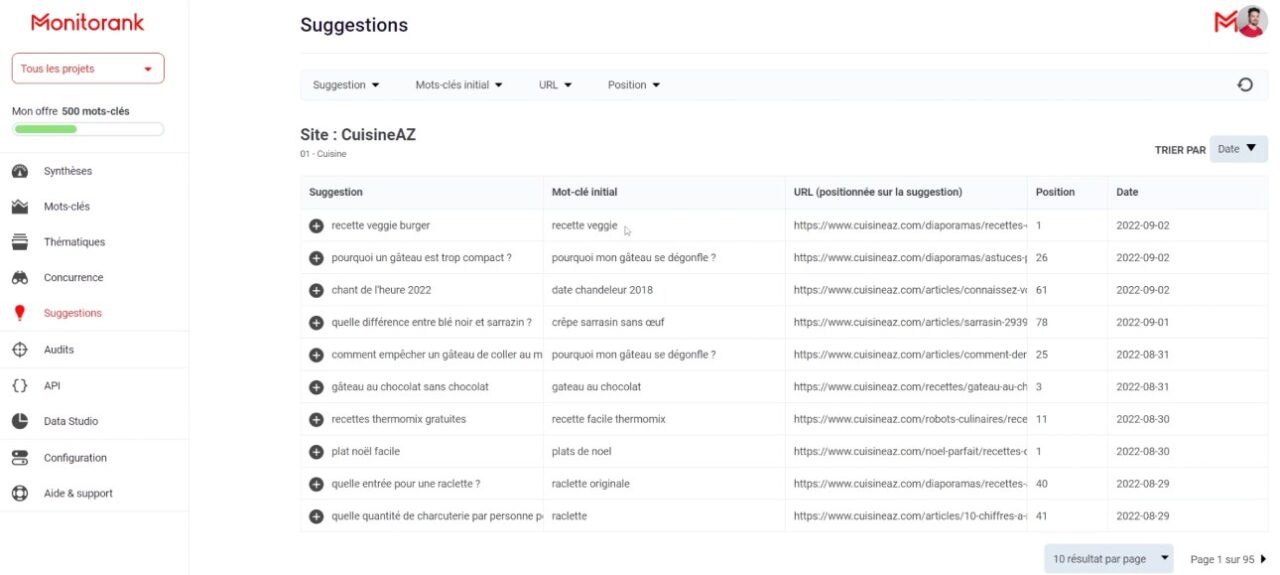Reset filters with the refresh icon
Viewport: 1280px width, 575px height.
click(1245, 85)
